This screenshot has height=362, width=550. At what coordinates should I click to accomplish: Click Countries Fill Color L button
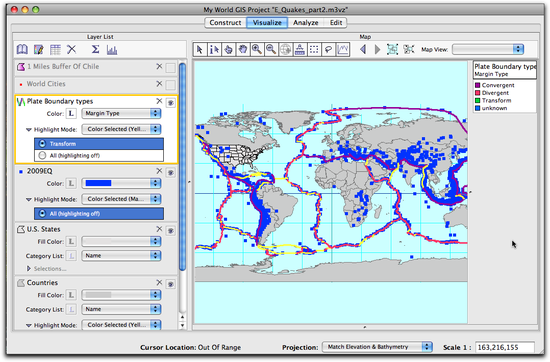coord(71,295)
